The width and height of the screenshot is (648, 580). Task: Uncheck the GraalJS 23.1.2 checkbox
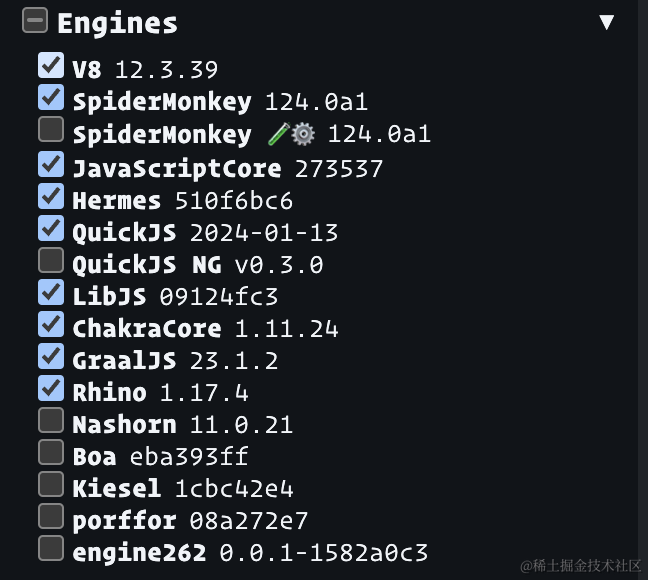[x=51, y=356]
